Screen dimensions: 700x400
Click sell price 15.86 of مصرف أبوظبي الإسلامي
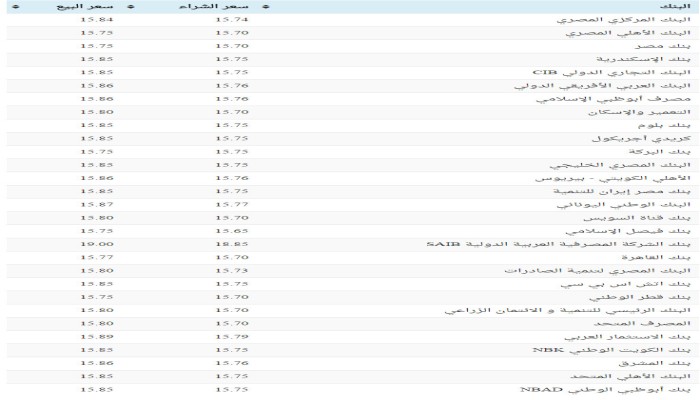pyautogui.click(x=97, y=99)
